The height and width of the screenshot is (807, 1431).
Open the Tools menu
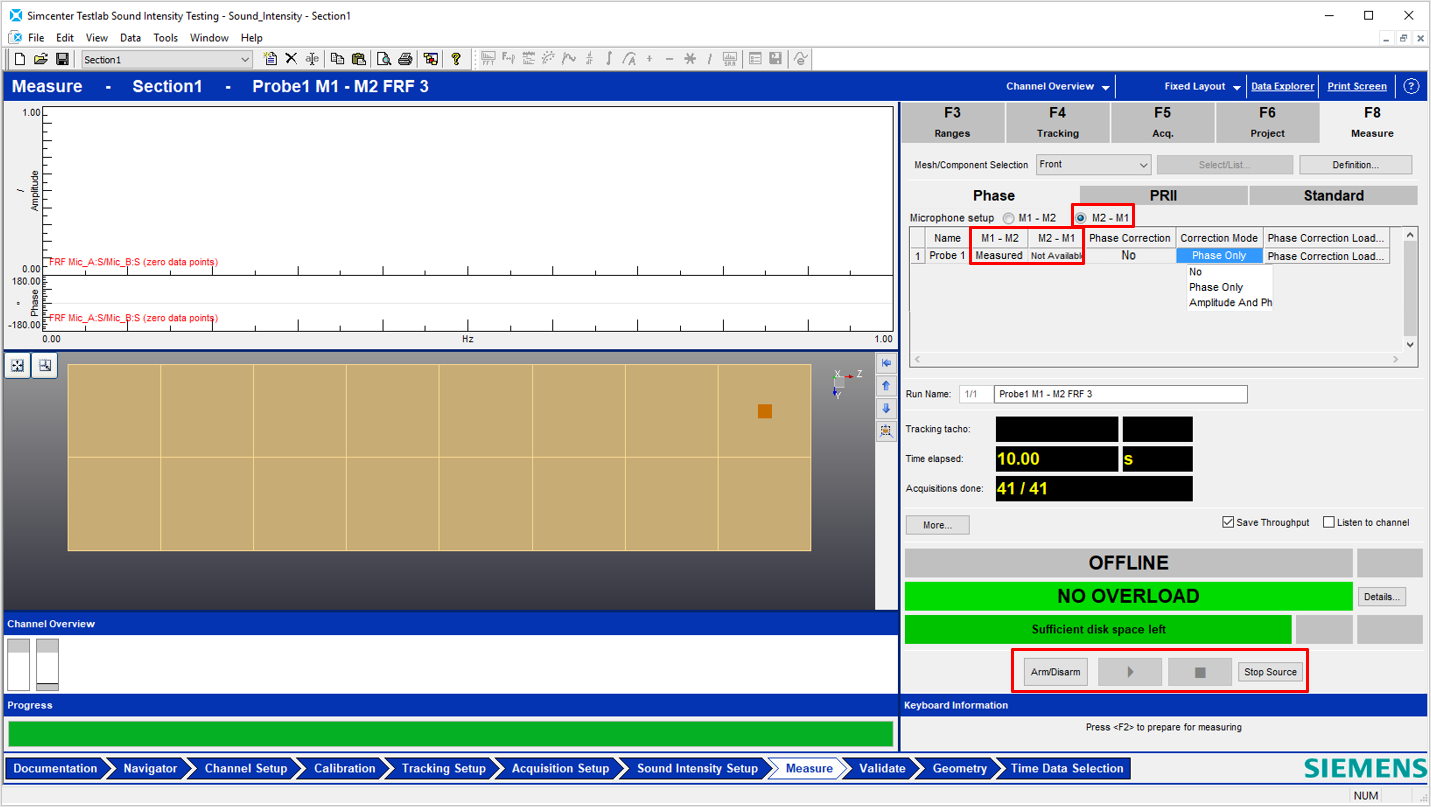tap(166, 38)
